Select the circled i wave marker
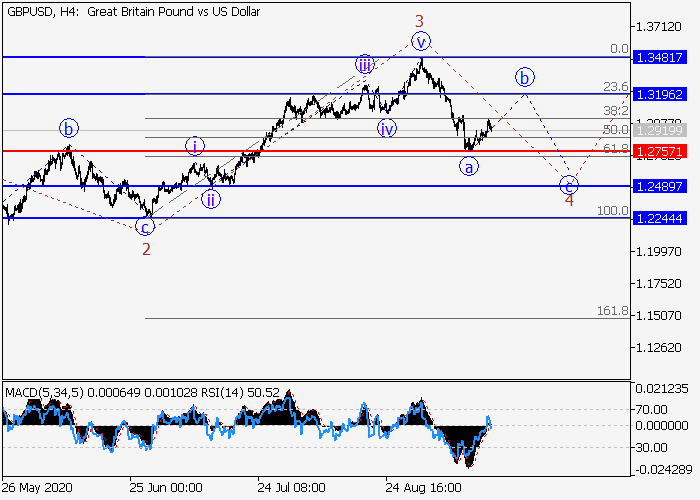 (x=194, y=146)
